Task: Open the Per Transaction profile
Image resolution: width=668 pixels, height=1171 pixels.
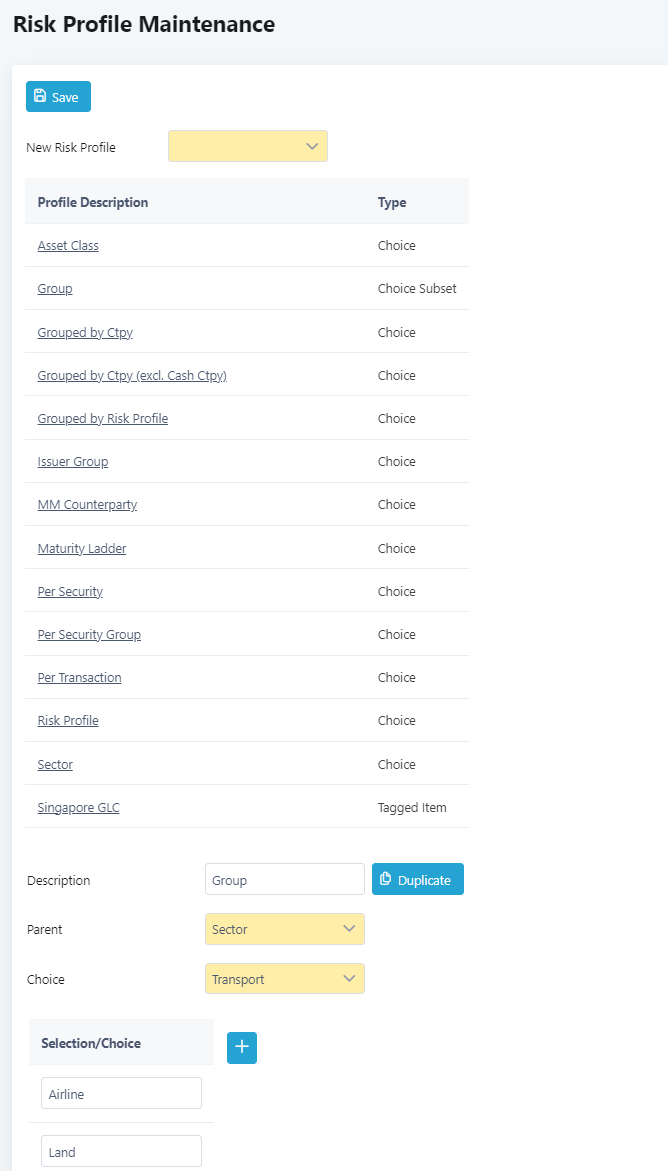Action: [x=79, y=677]
